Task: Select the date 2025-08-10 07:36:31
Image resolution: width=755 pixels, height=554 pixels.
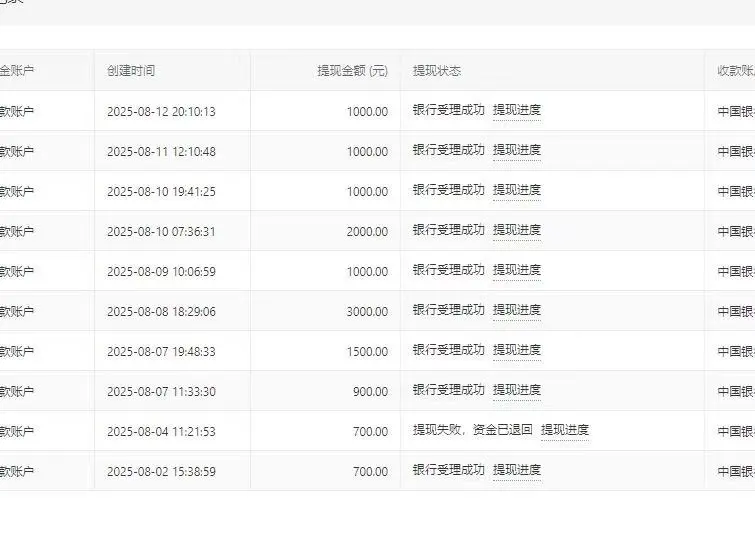Action: 161,232
